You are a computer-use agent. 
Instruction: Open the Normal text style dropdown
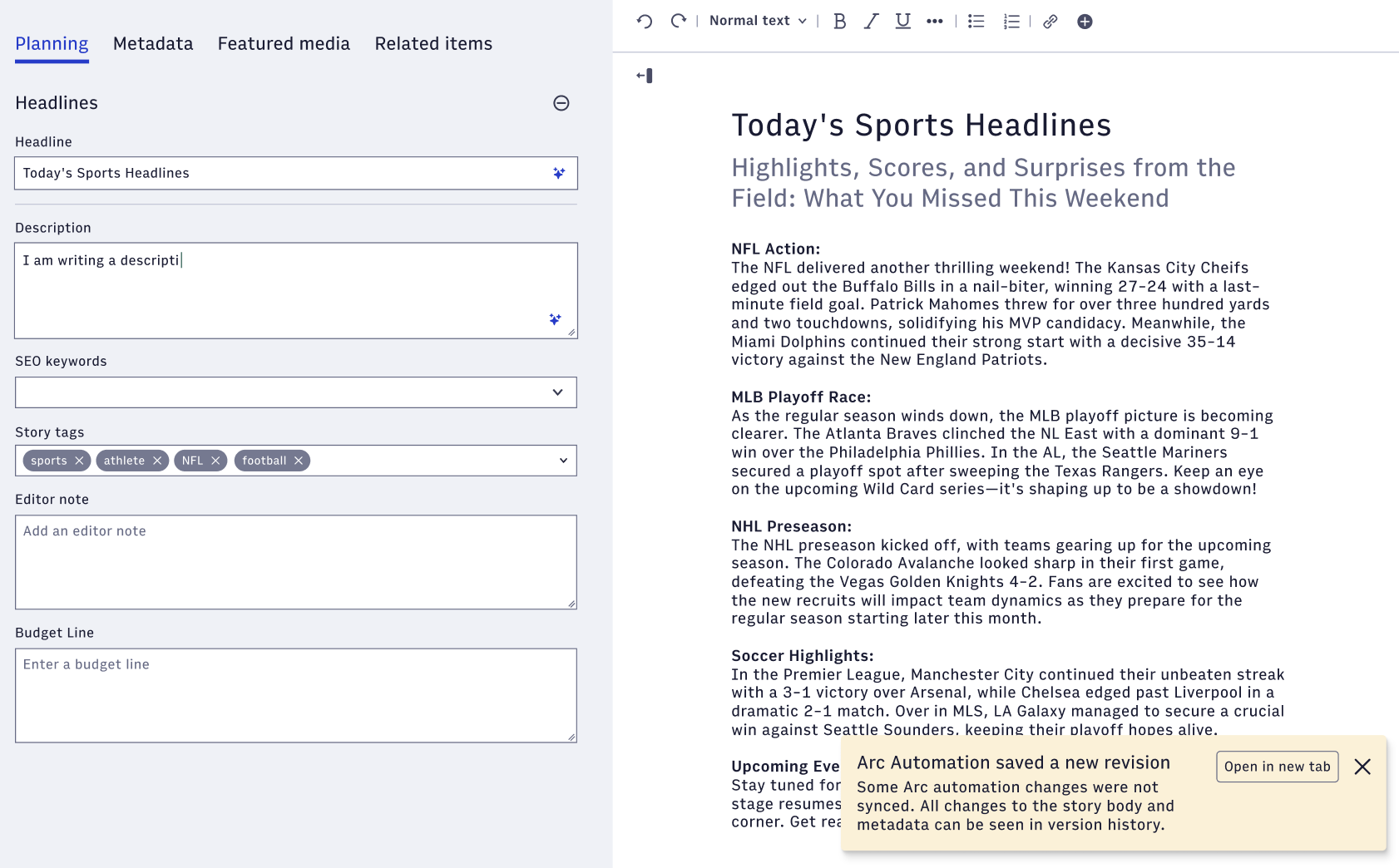(x=758, y=21)
